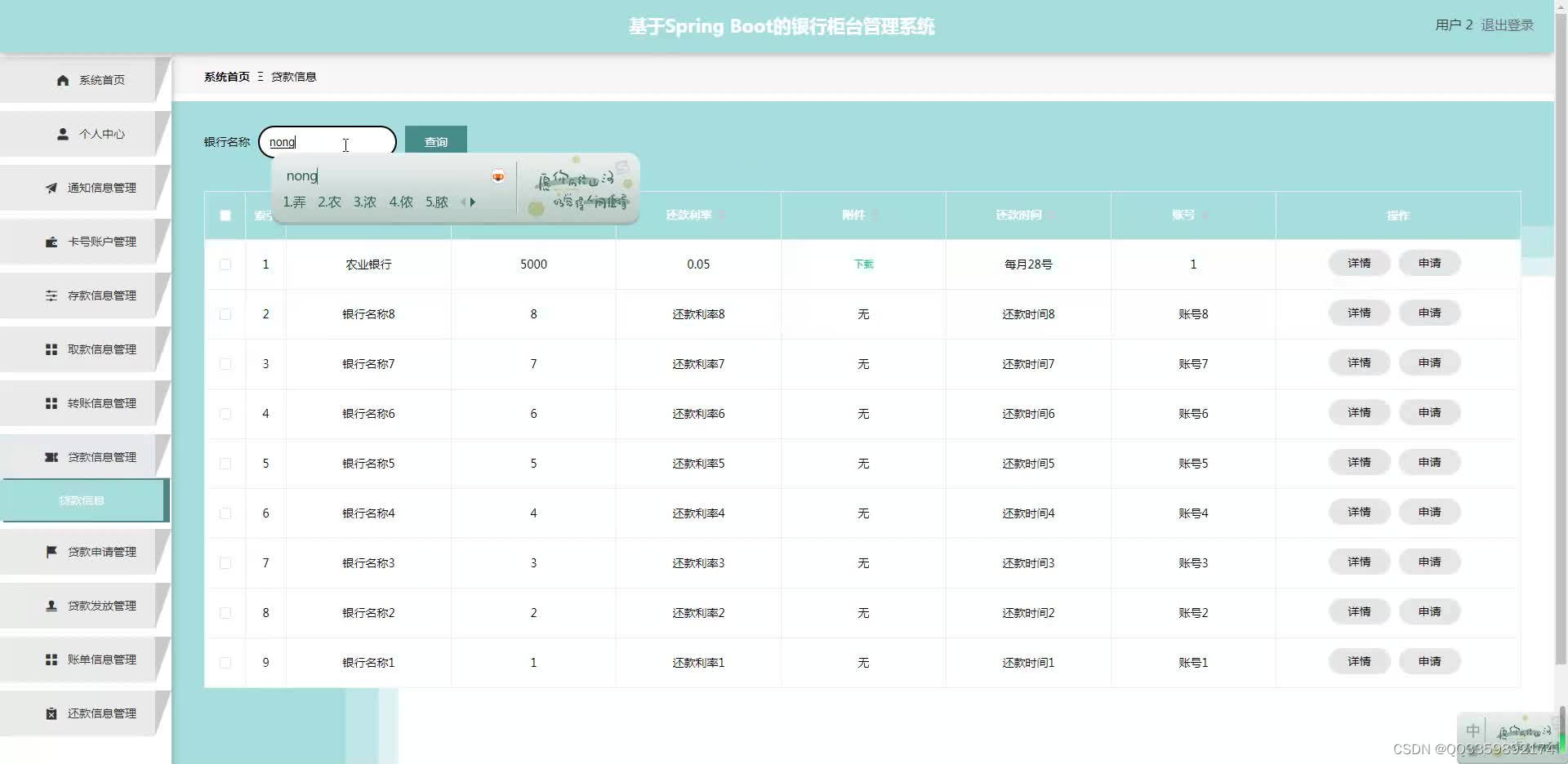Show previous page of IME candidates
The image size is (1568, 764).
tap(463, 202)
